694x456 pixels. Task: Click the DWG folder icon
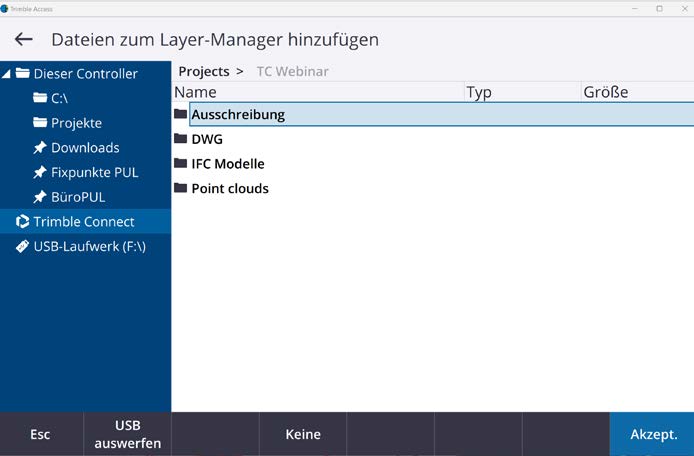click(x=181, y=139)
